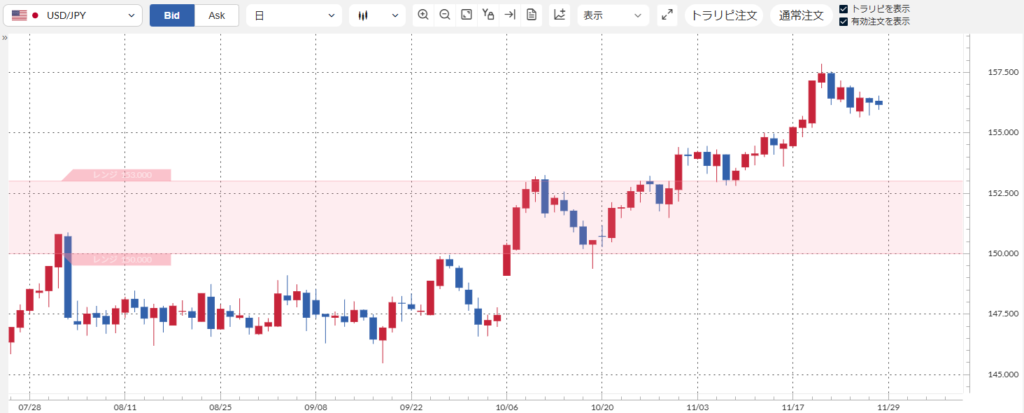Click the トラリピ注文 button
This screenshot has height=413, width=1024.
pos(724,16)
